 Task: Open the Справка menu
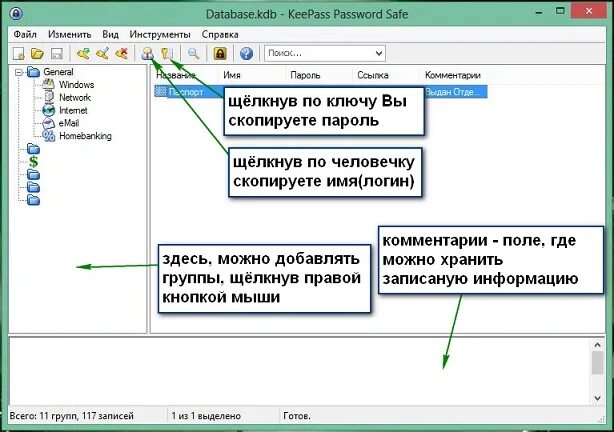pyautogui.click(x=220, y=34)
